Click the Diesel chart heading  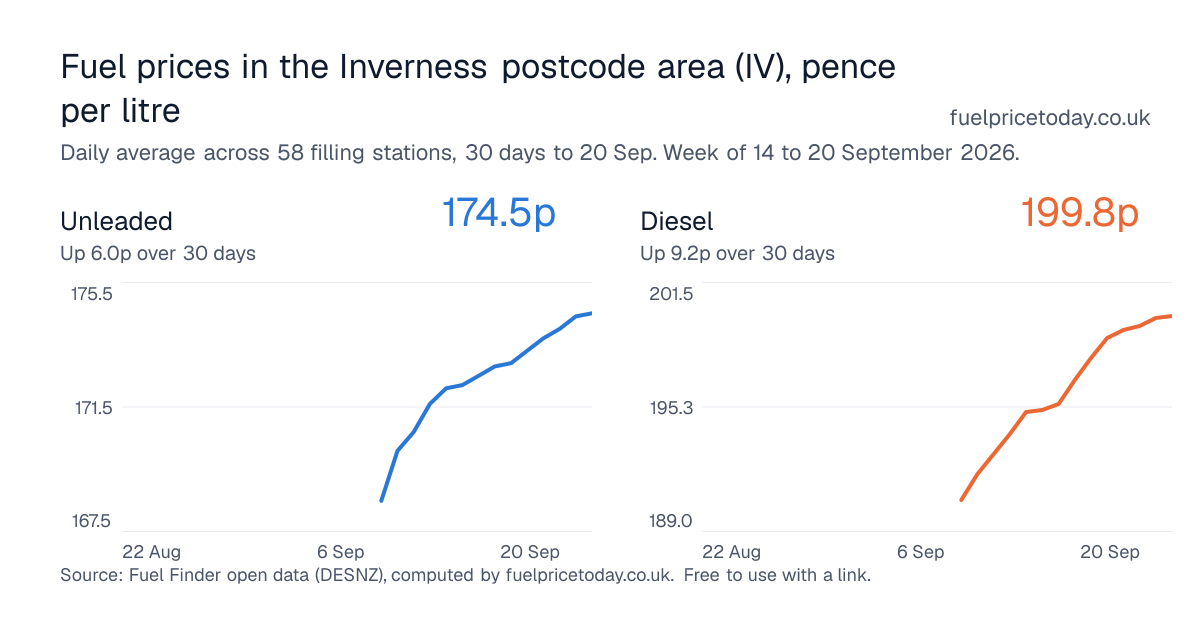(677, 221)
